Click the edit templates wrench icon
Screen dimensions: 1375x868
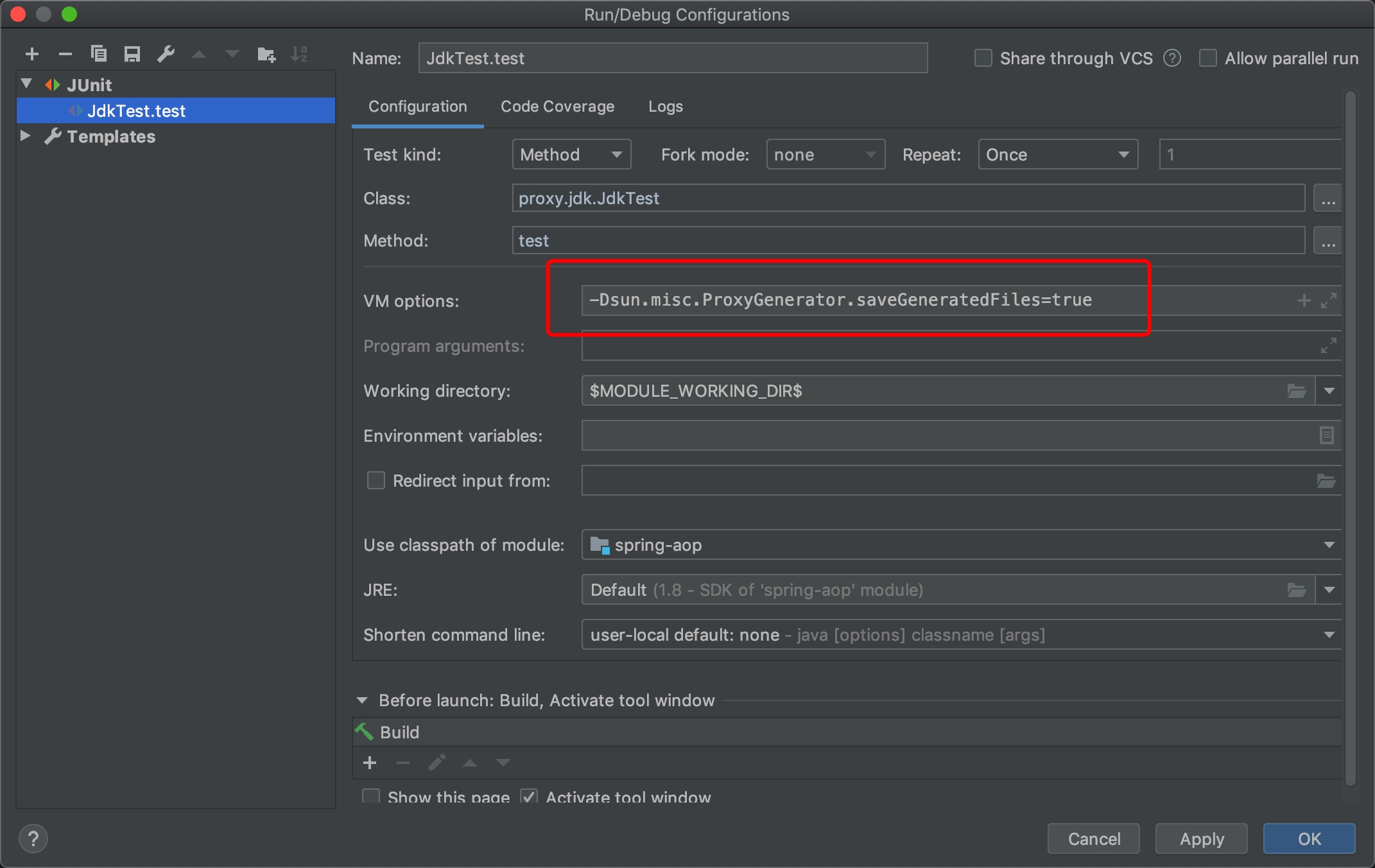(166, 54)
